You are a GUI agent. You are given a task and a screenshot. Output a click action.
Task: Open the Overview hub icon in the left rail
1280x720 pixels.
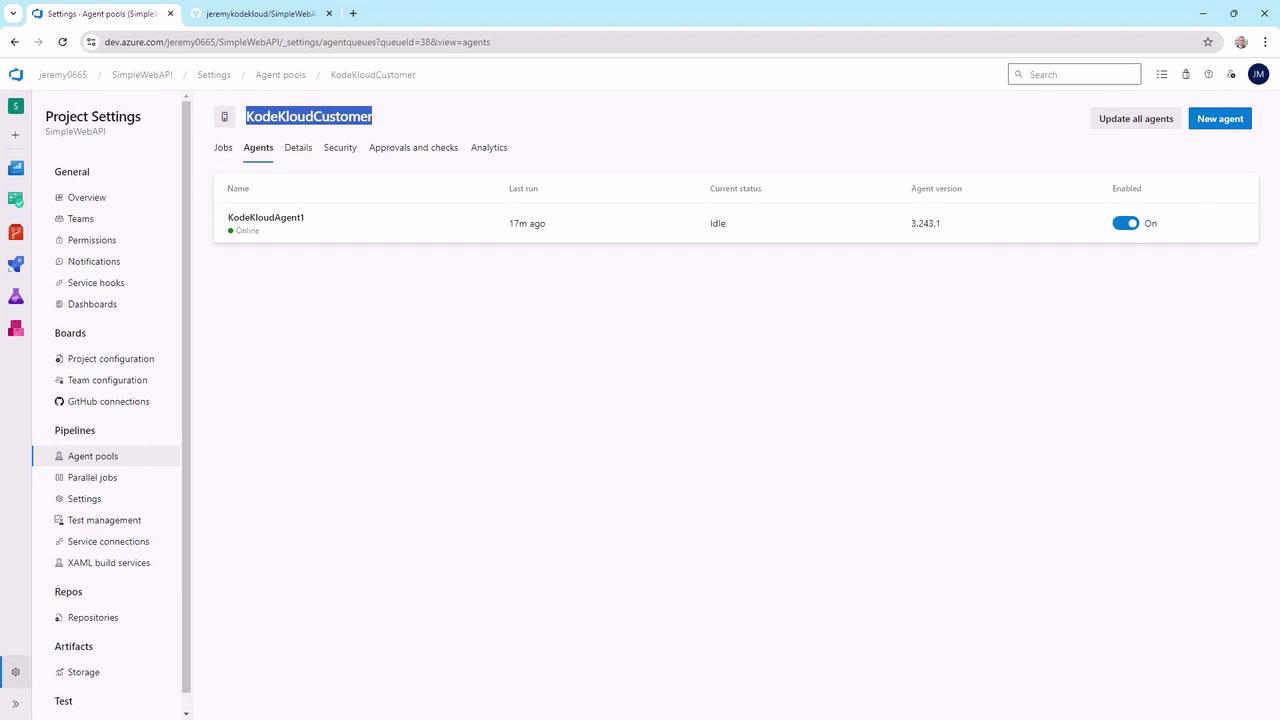point(16,168)
